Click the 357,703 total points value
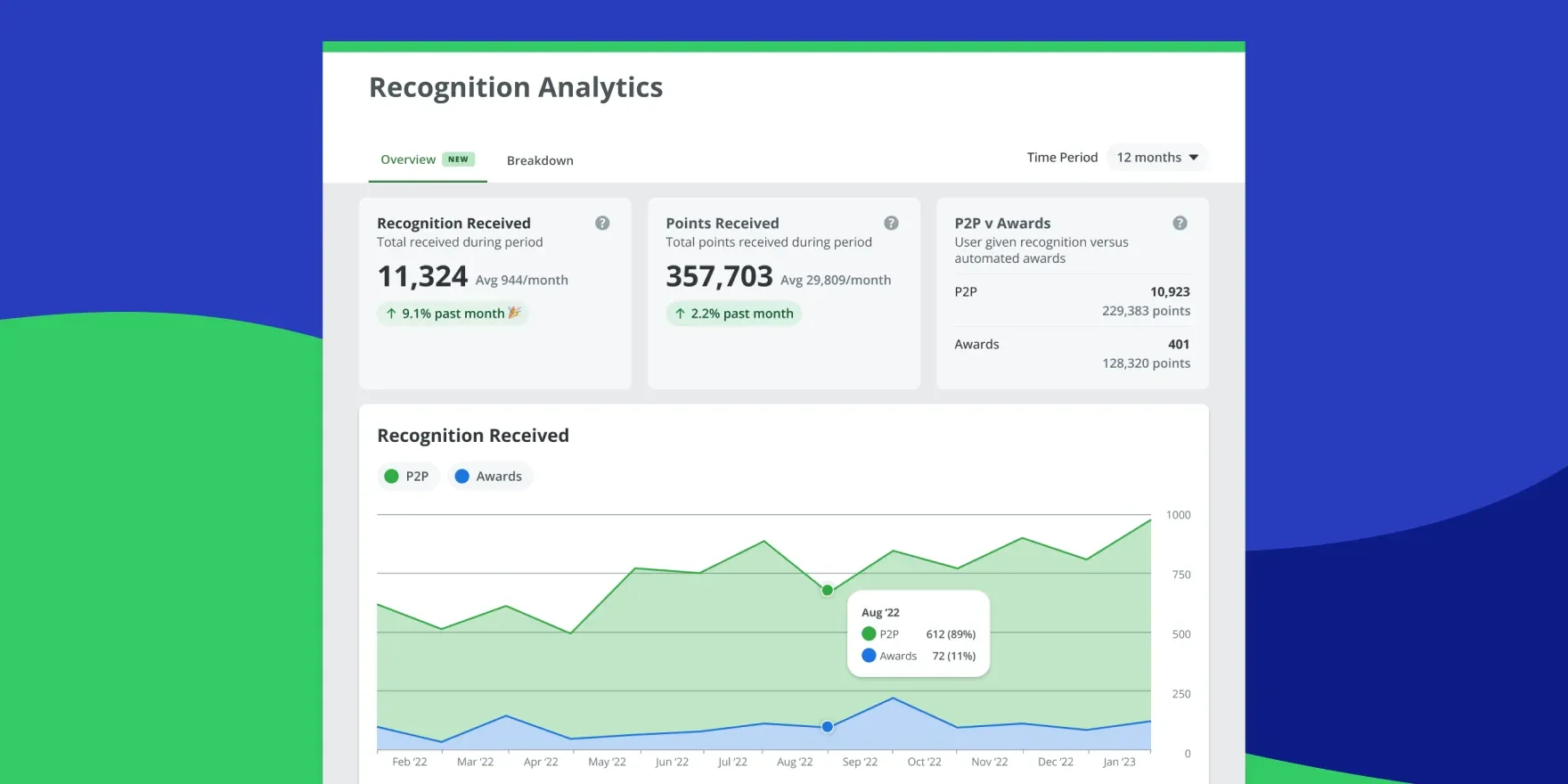1568x784 pixels. (720, 276)
